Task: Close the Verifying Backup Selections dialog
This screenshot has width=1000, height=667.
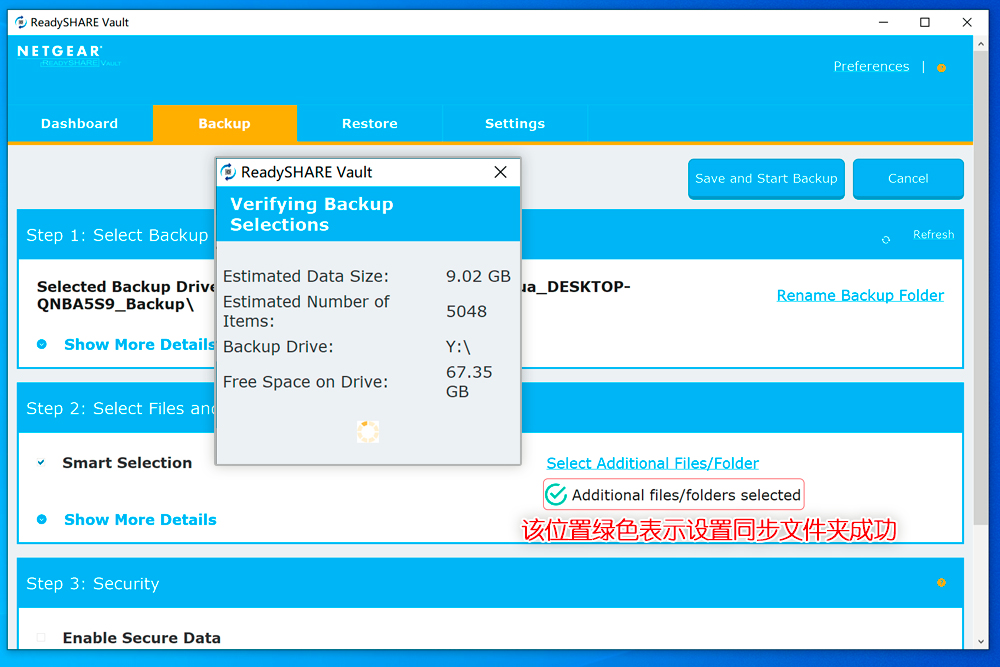Action: coord(501,172)
